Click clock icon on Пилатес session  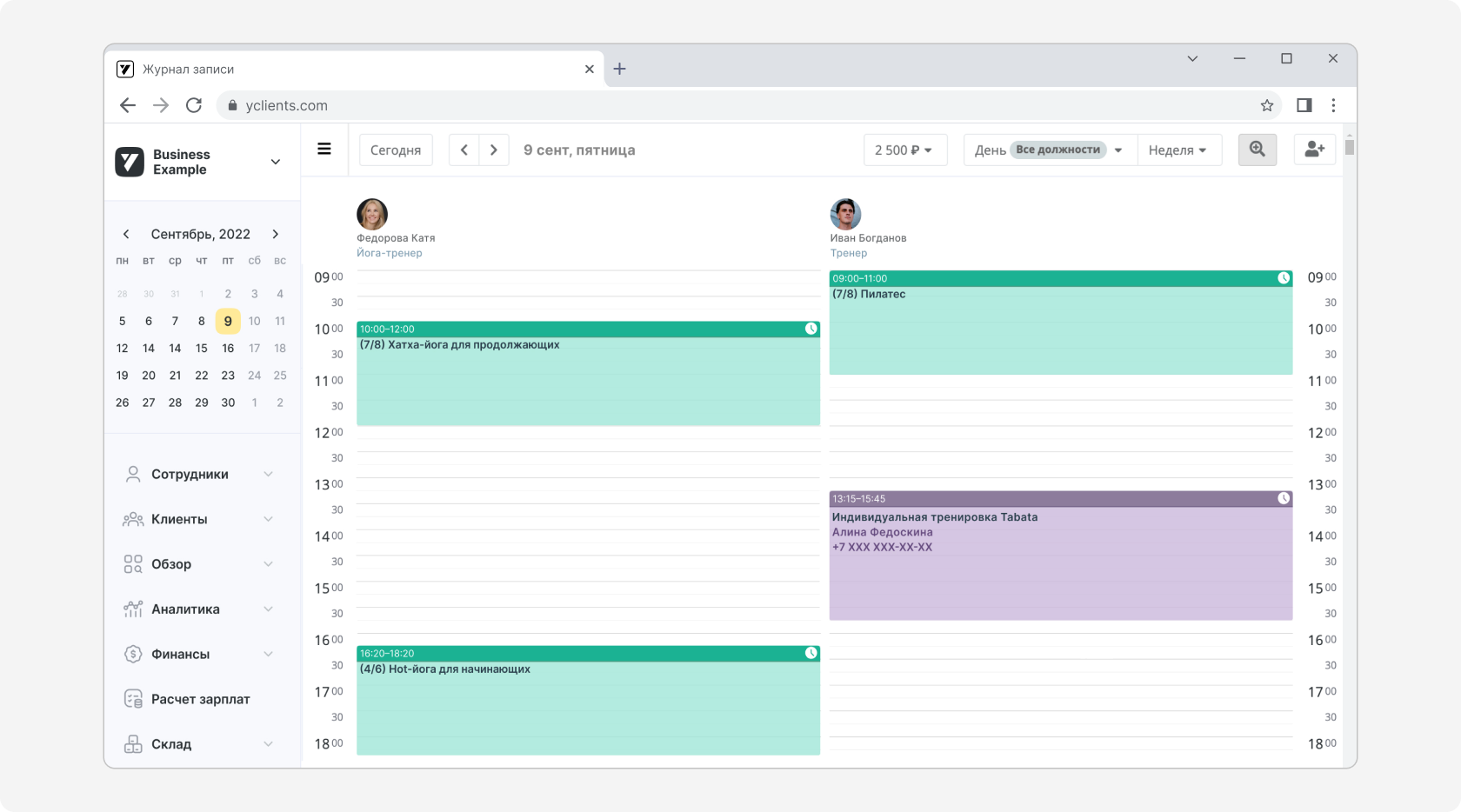click(x=1283, y=278)
